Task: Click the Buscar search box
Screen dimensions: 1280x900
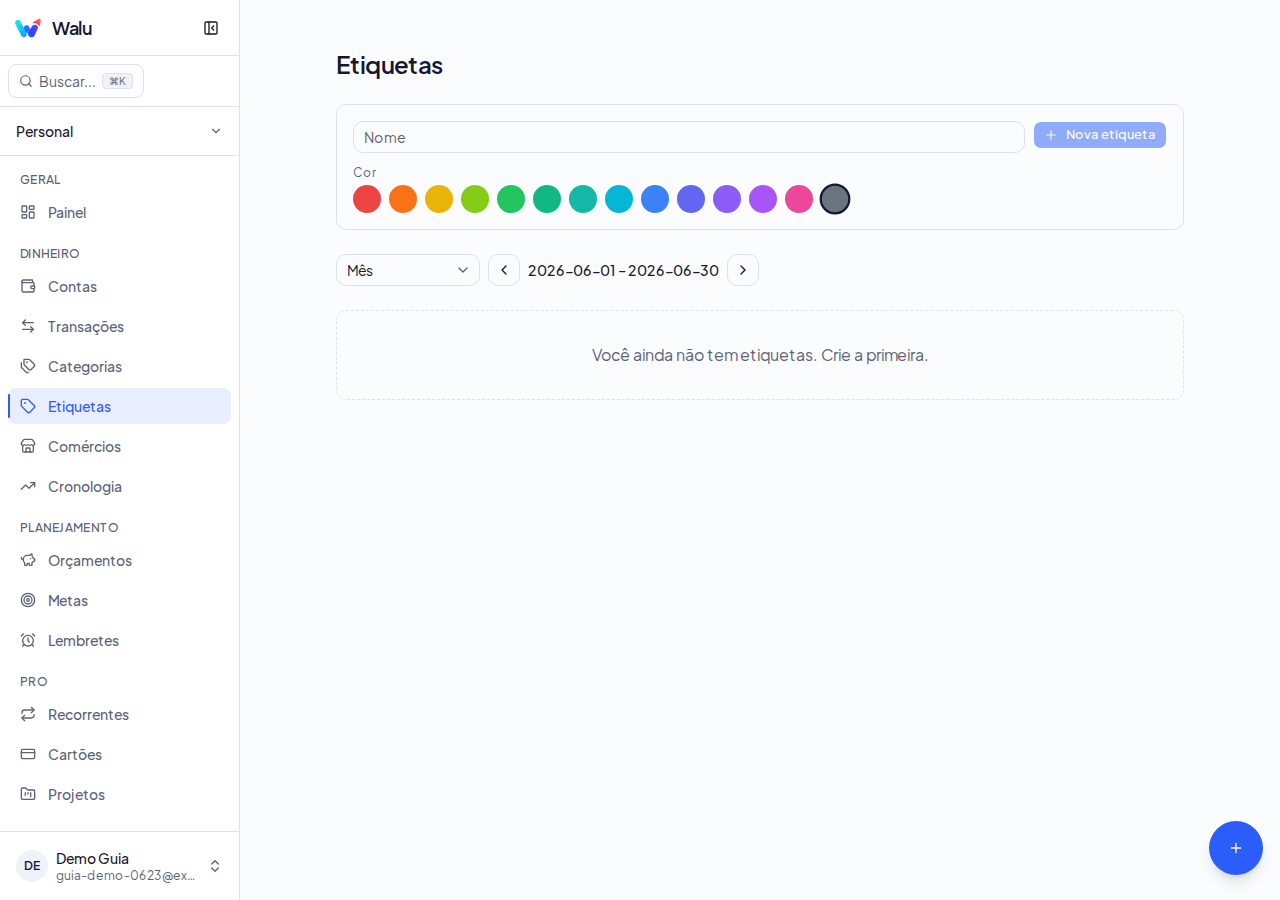Action: click(76, 81)
